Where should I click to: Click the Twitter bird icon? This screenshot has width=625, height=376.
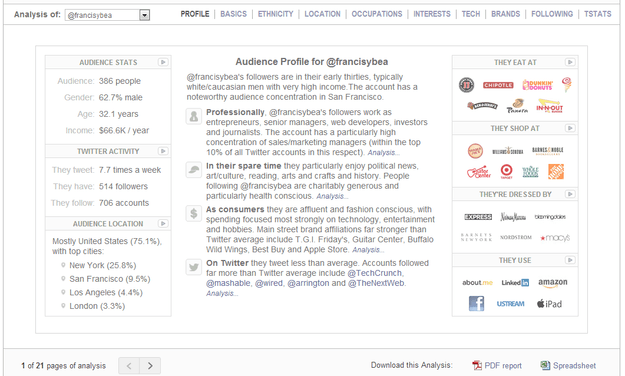(x=194, y=267)
